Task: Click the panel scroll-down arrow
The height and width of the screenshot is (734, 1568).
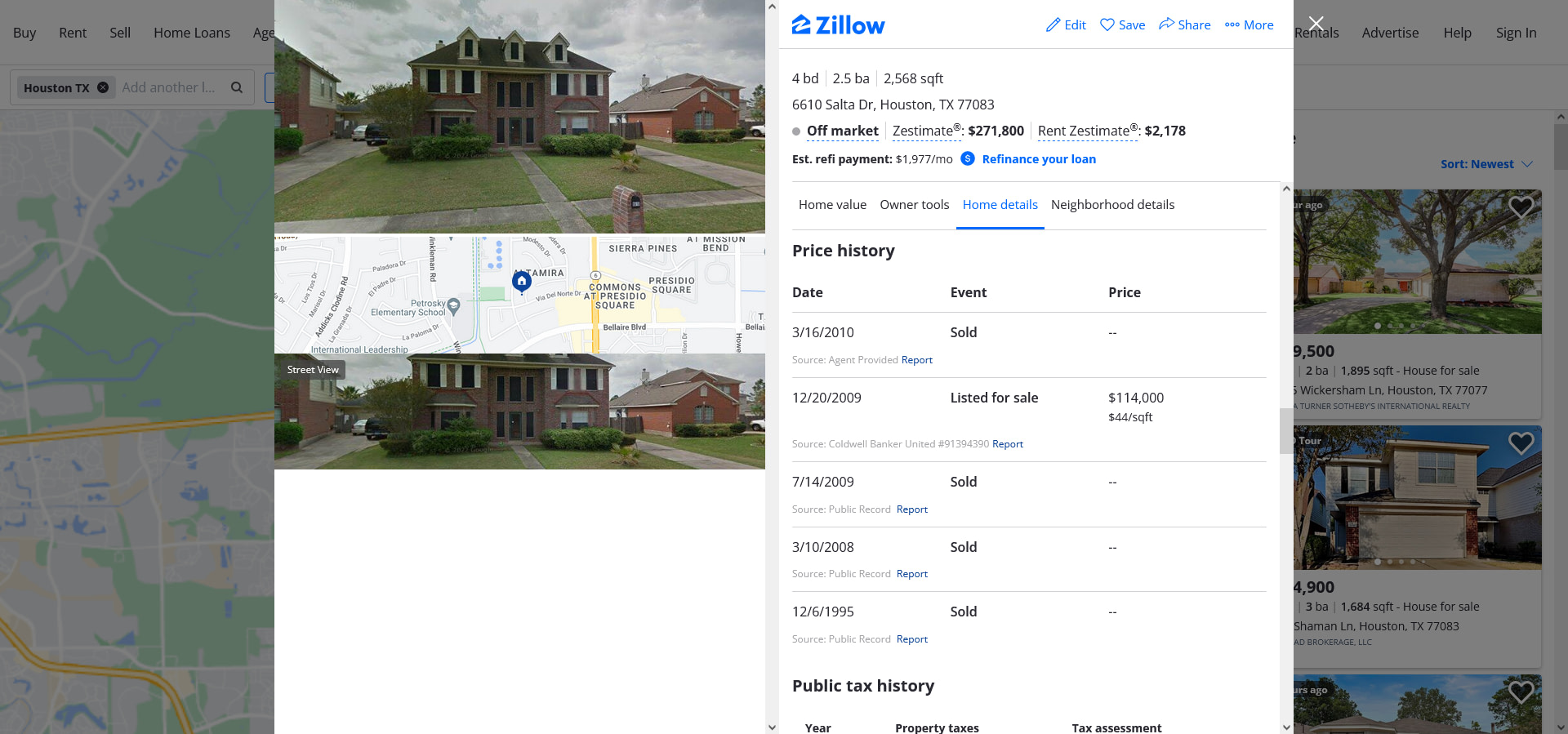Action: point(772,727)
